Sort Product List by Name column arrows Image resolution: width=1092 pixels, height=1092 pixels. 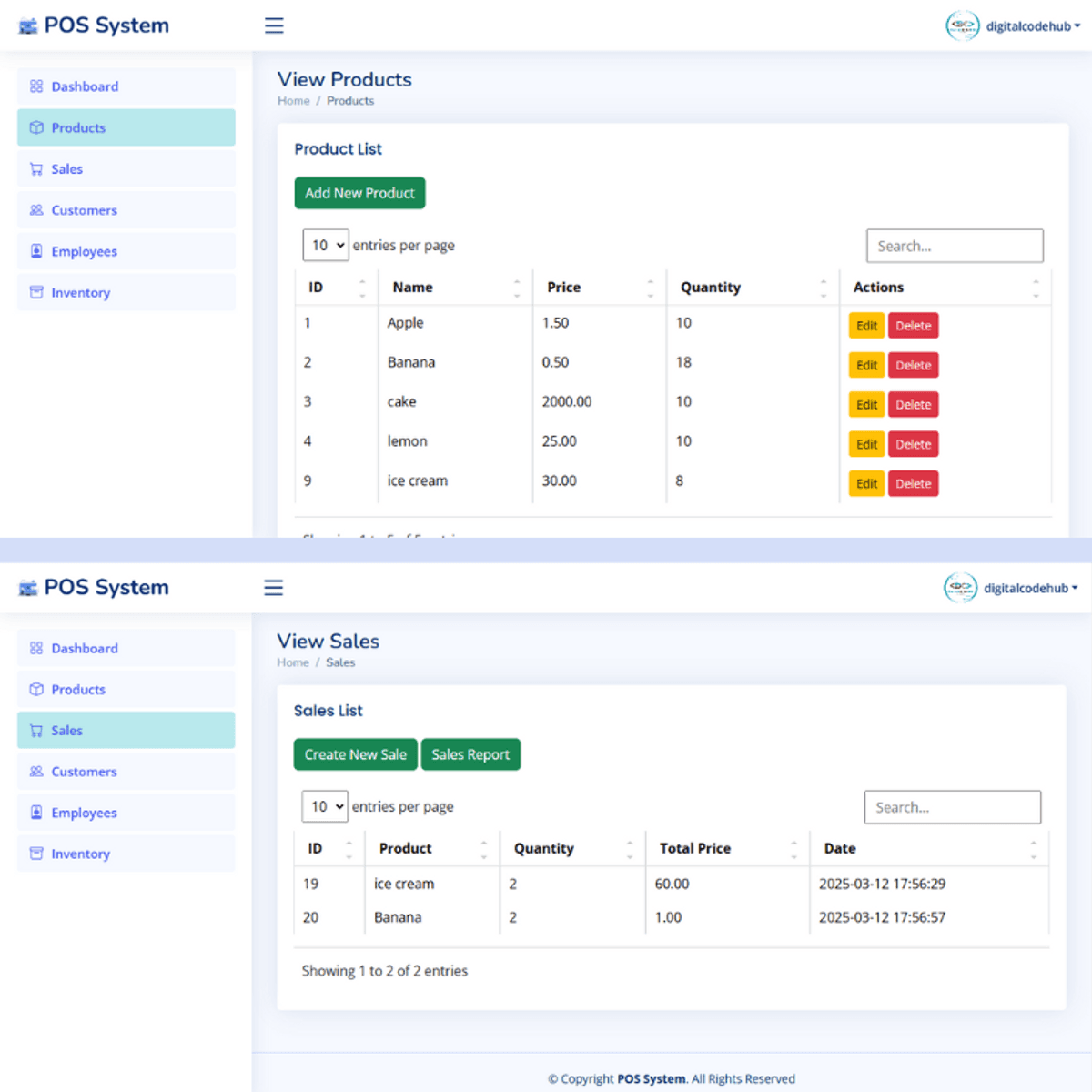point(516,288)
